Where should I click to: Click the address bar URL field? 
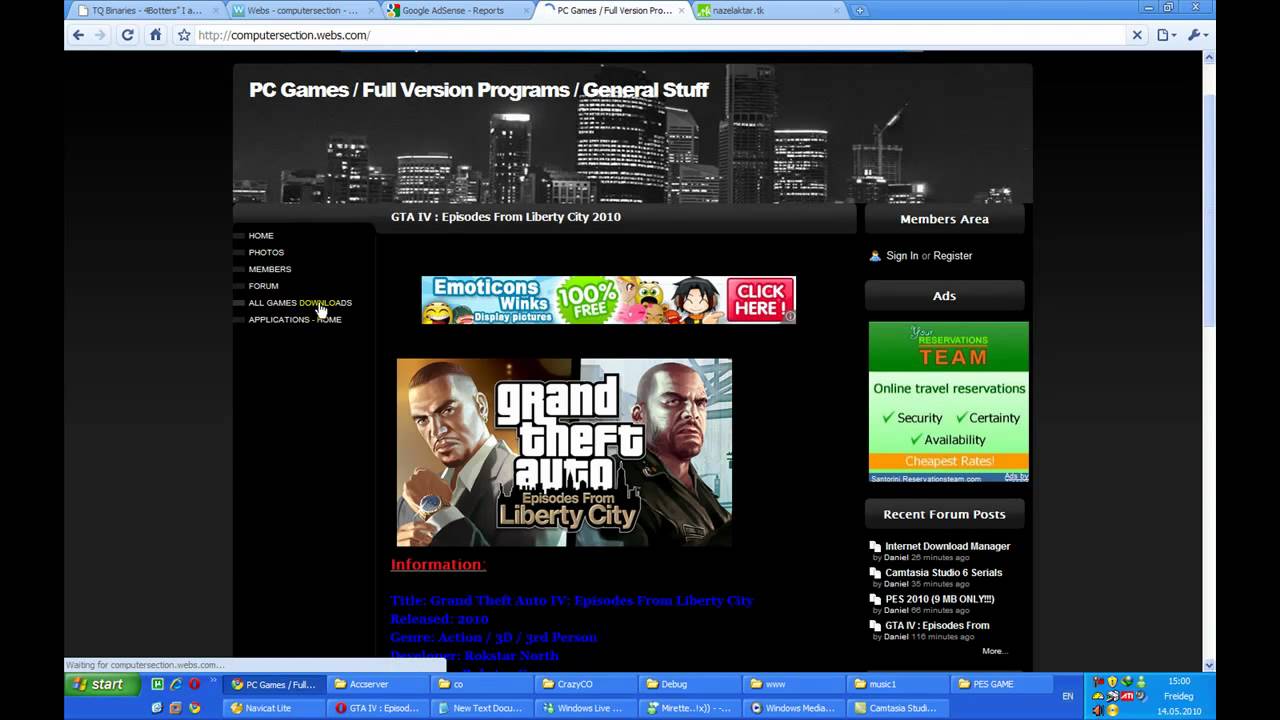coord(660,35)
